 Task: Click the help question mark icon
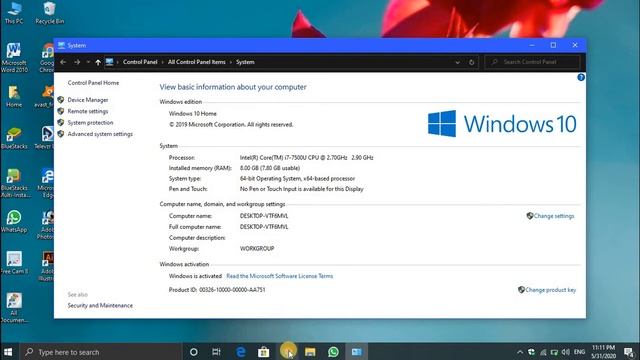[x=581, y=77]
